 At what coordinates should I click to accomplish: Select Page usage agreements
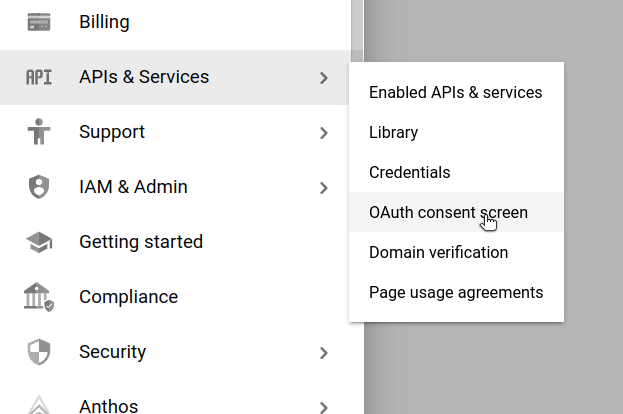(455, 292)
